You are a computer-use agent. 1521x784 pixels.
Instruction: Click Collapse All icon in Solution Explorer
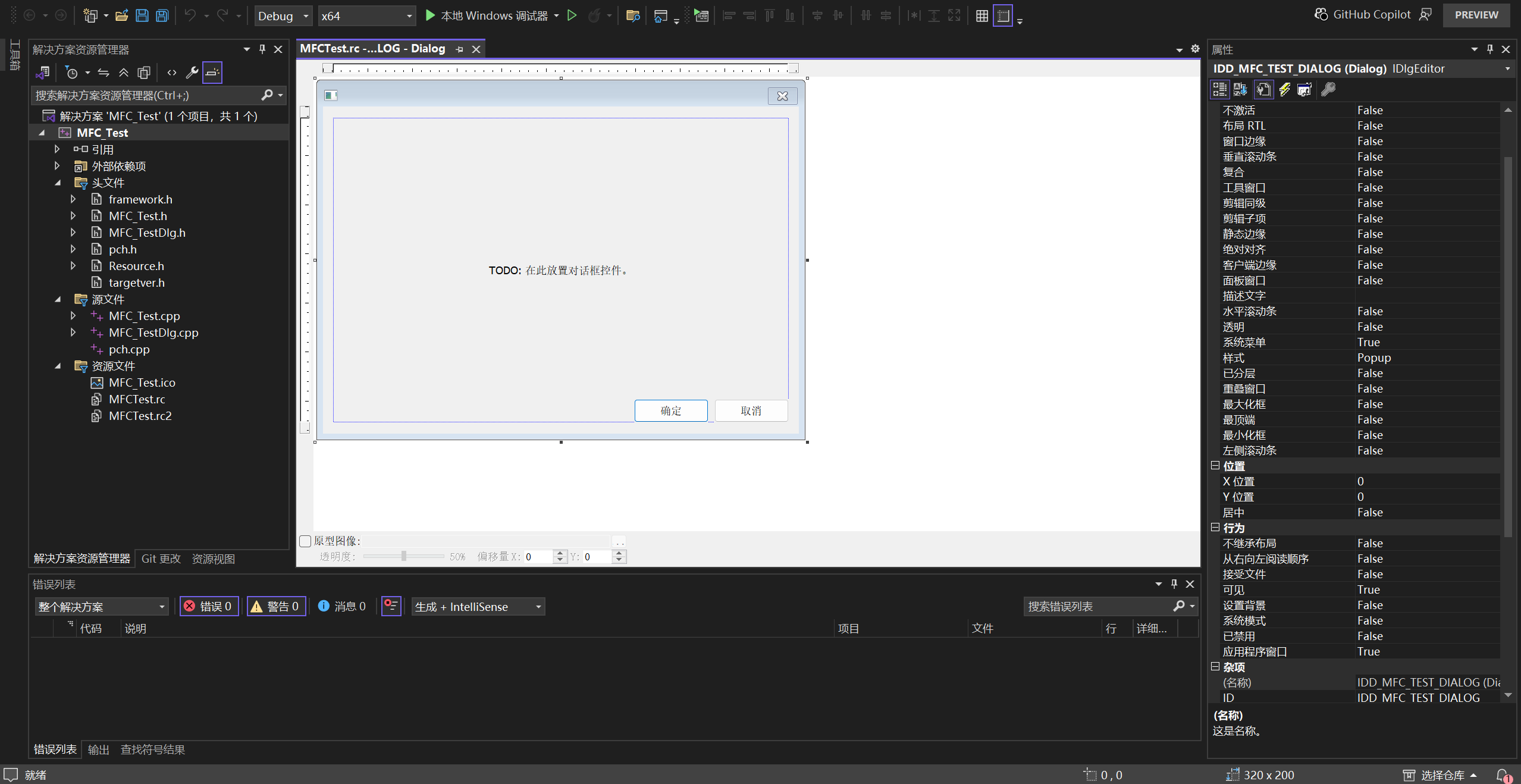[x=123, y=73]
